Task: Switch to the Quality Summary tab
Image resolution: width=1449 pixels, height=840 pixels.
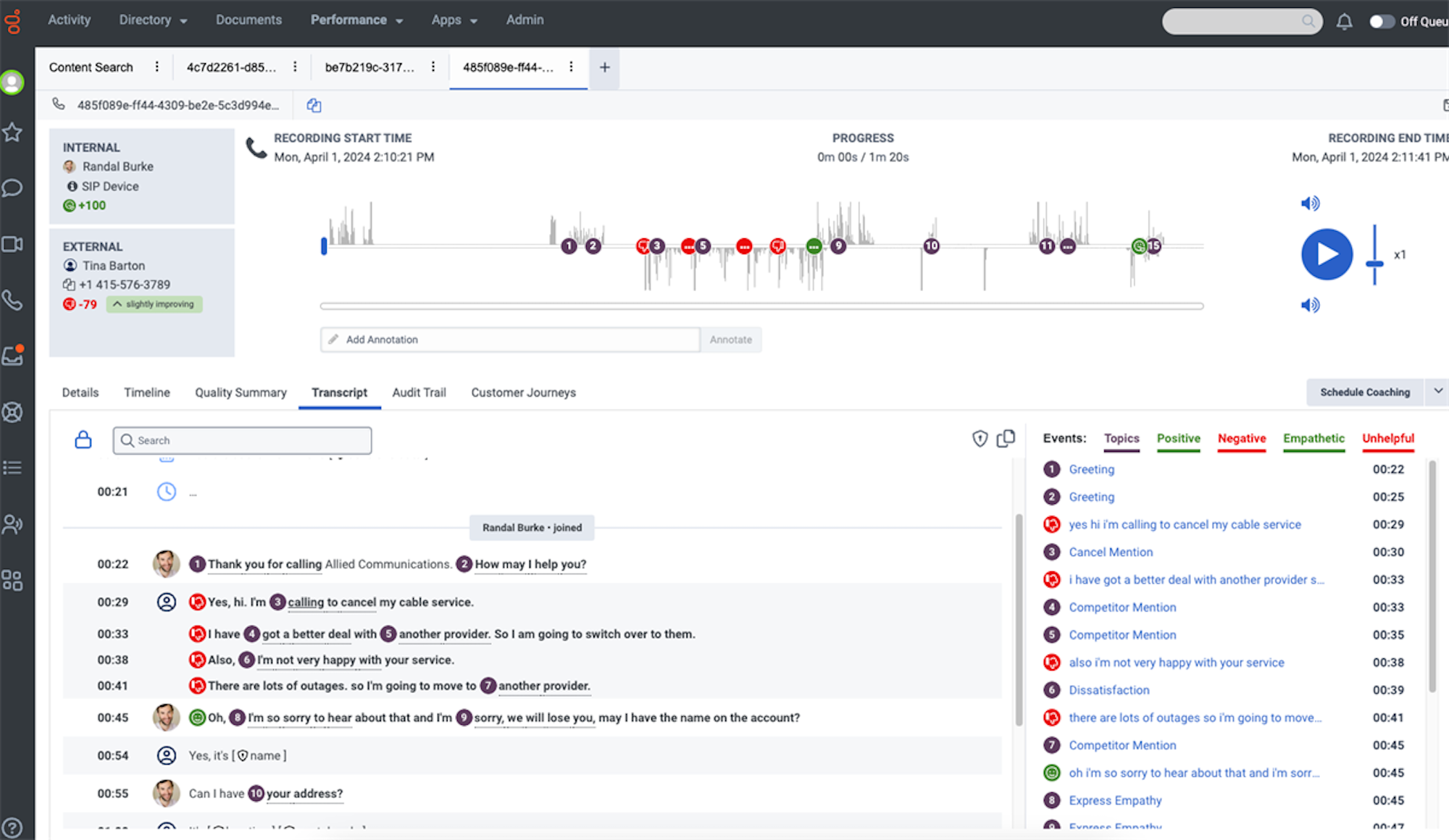Action: (241, 392)
